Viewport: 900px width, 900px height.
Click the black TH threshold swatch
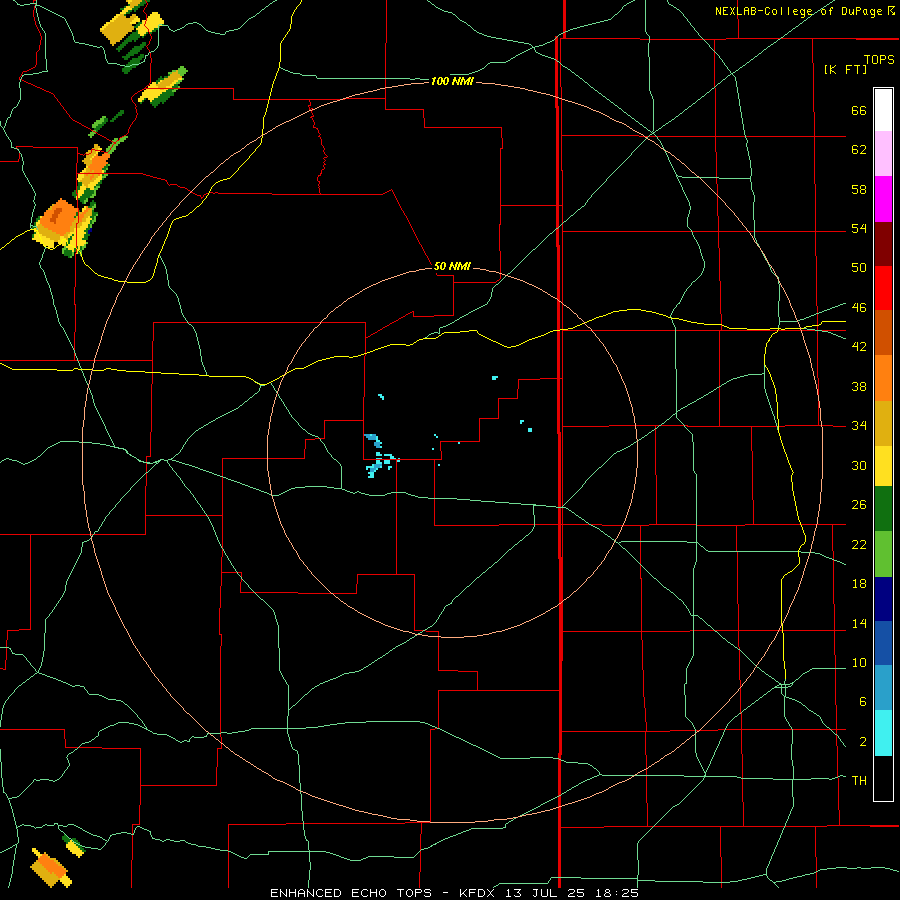point(883,778)
